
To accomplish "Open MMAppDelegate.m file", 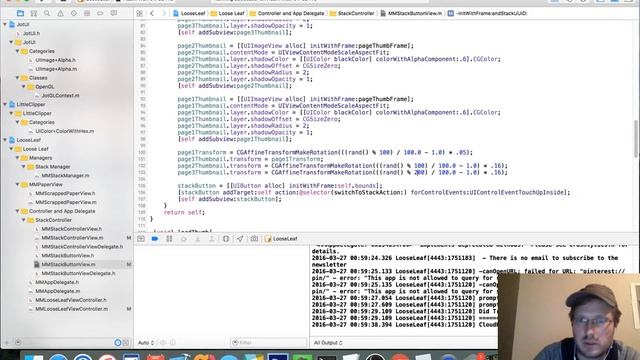I will pyautogui.click(x=58, y=291).
